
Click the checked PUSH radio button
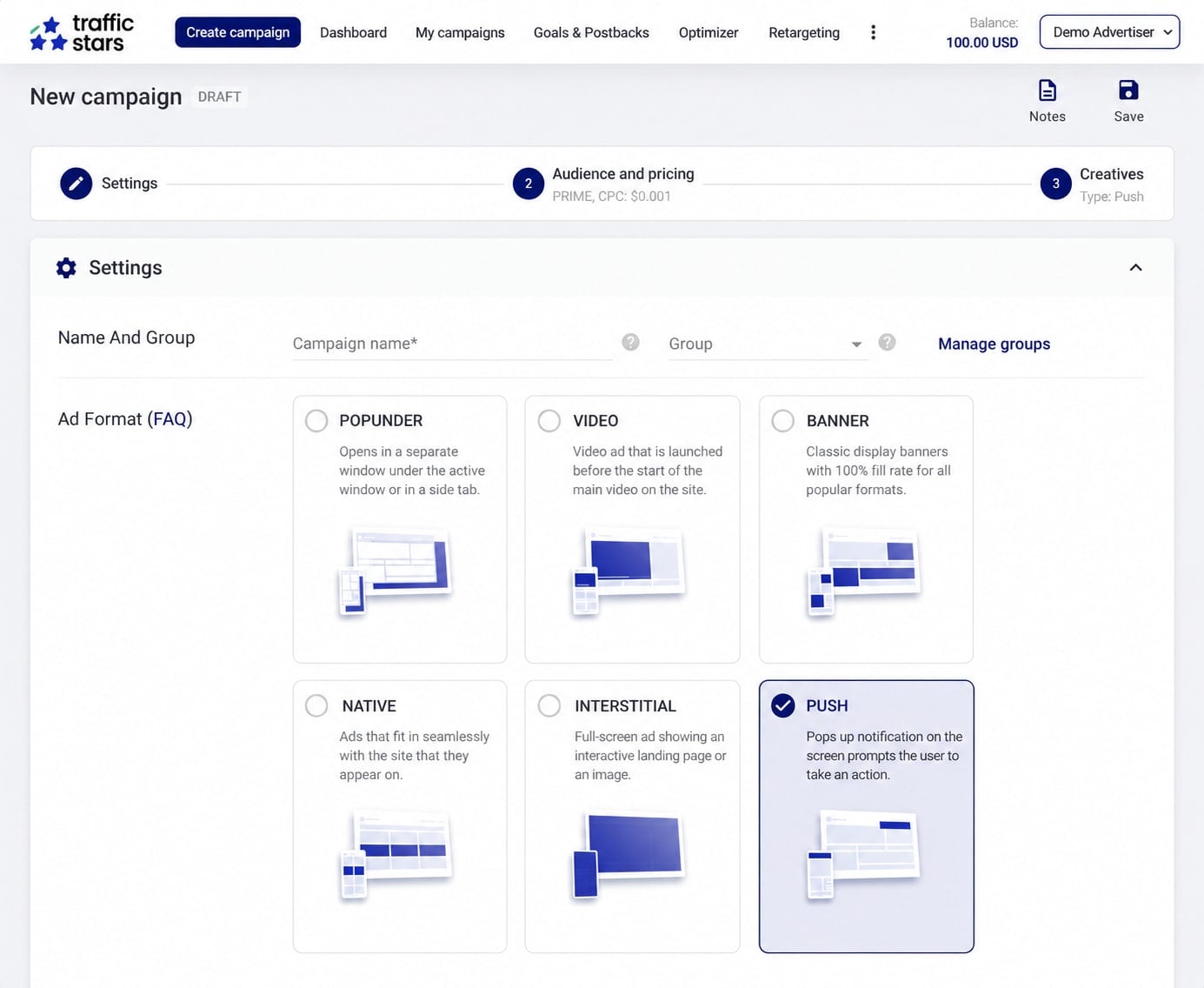tap(783, 705)
